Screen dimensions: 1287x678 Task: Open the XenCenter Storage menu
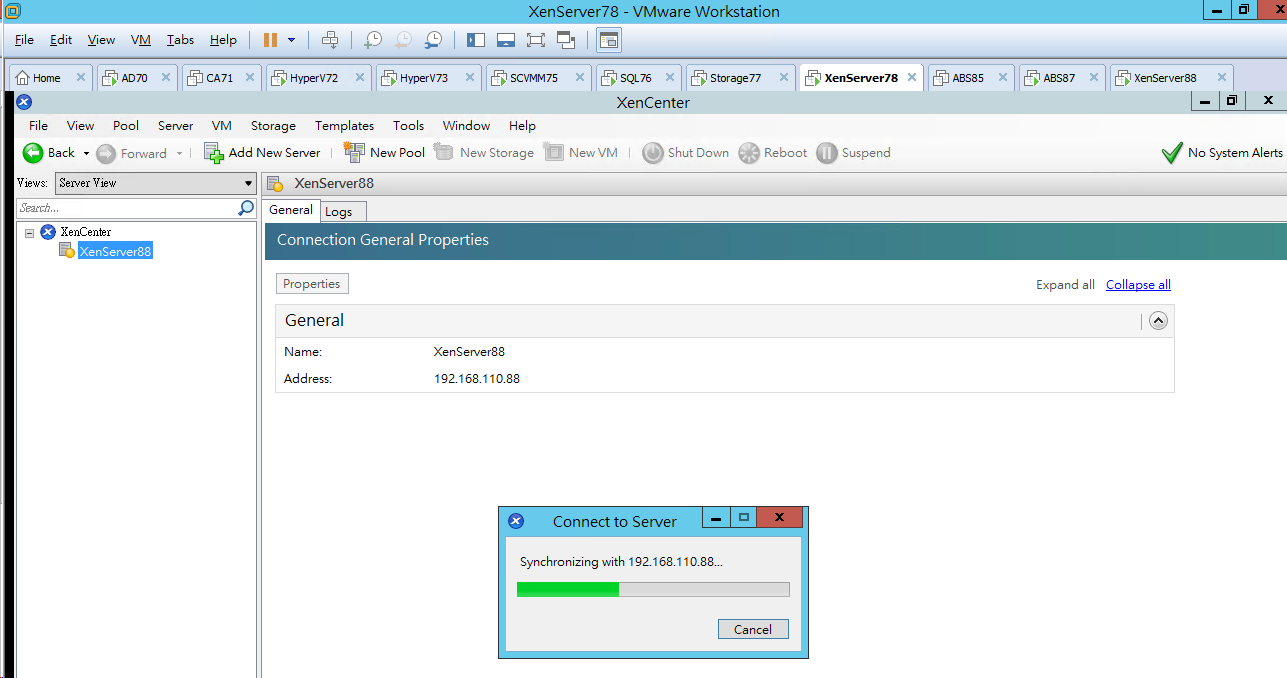pos(273,125)
